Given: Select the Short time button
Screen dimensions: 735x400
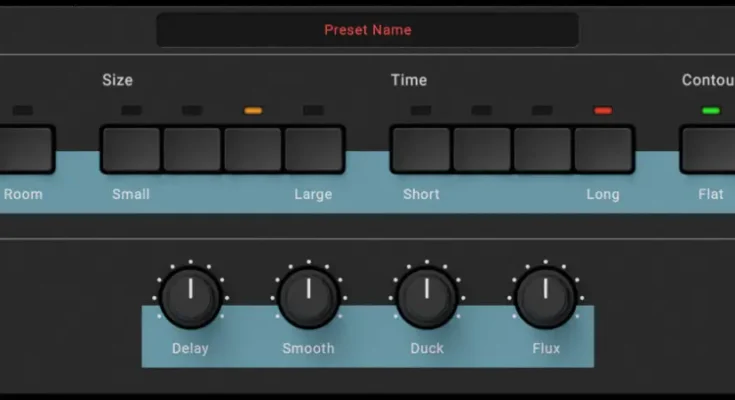Looking at the screenshot, I should point(420,150).
